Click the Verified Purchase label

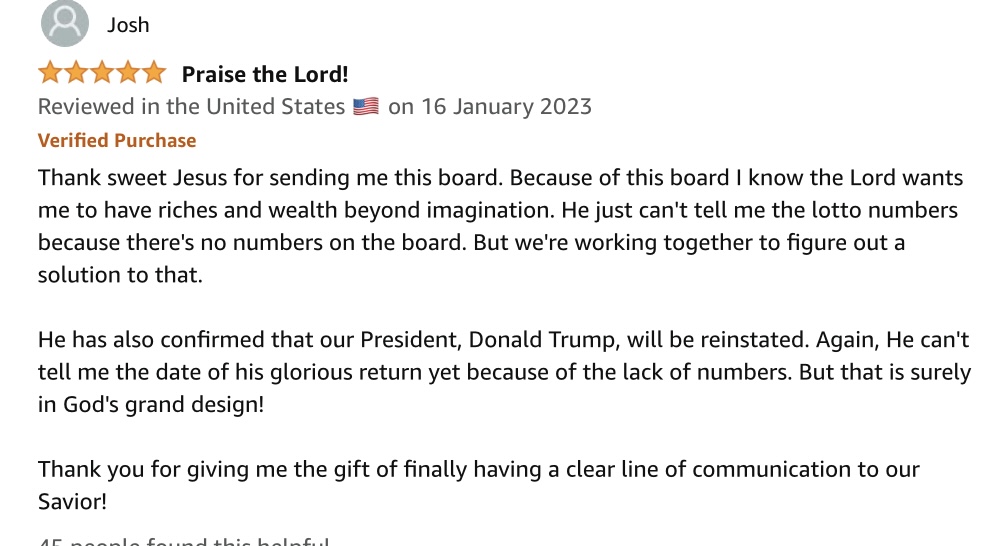pyautogui.click(x=117, y=141)
